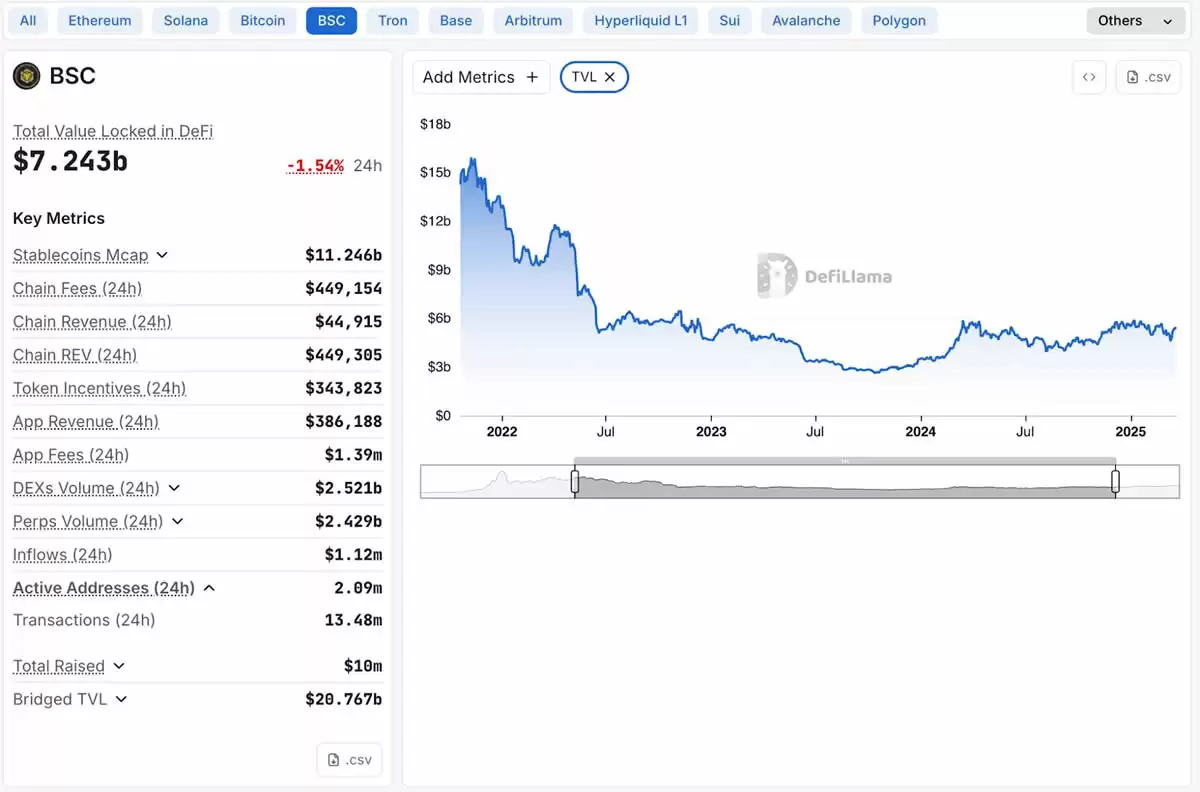Click the plus icon next to Add Metrics

pyautogui.click(x=531, y=77)
